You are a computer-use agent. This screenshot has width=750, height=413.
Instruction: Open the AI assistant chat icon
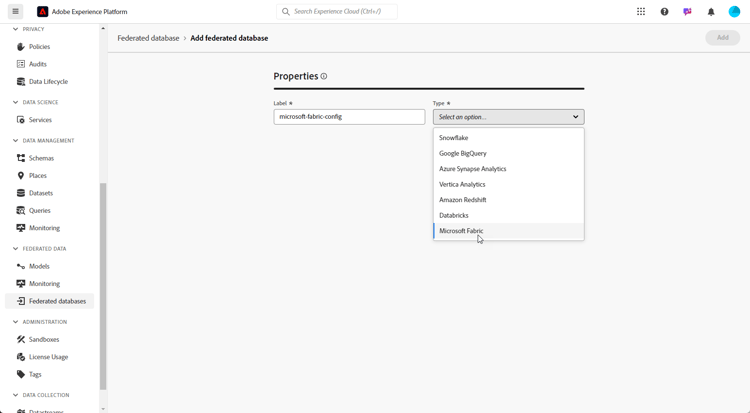coord(687,12)
